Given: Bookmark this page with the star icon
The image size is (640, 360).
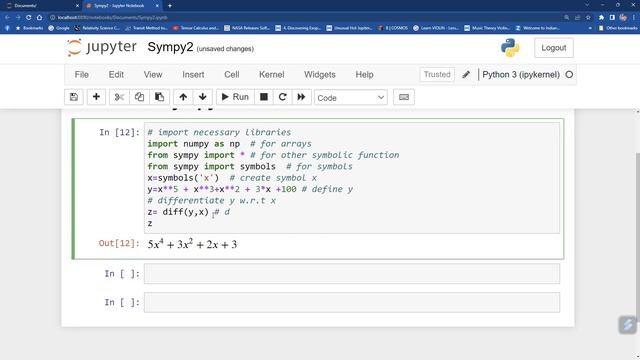Looking at the screenshot, I should [588, 18].
